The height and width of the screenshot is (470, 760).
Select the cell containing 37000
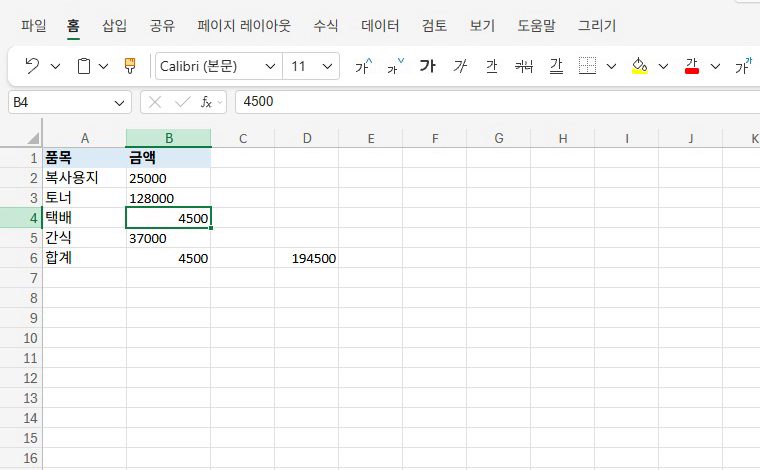click(169, 238)
